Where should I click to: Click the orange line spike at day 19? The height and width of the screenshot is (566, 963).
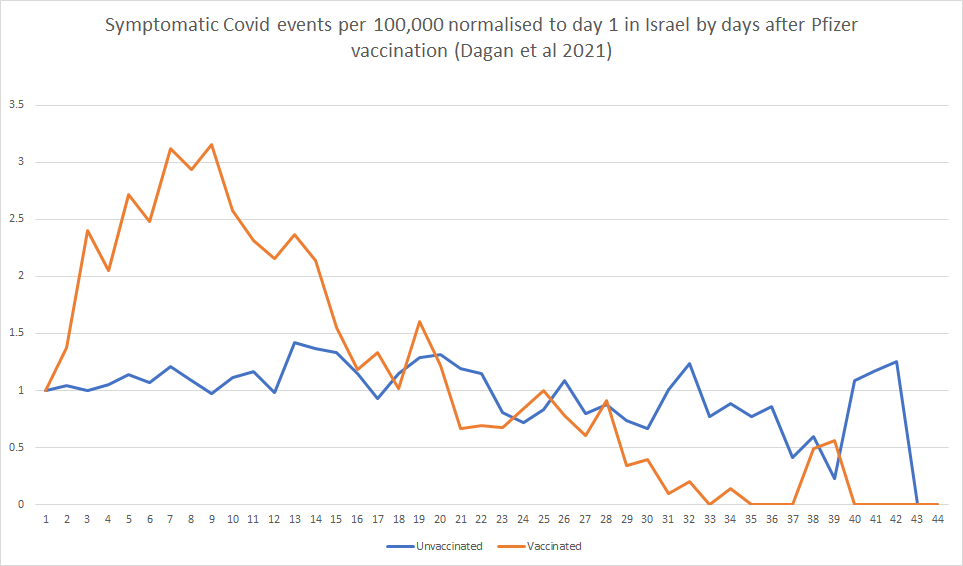tap(419, 322)
